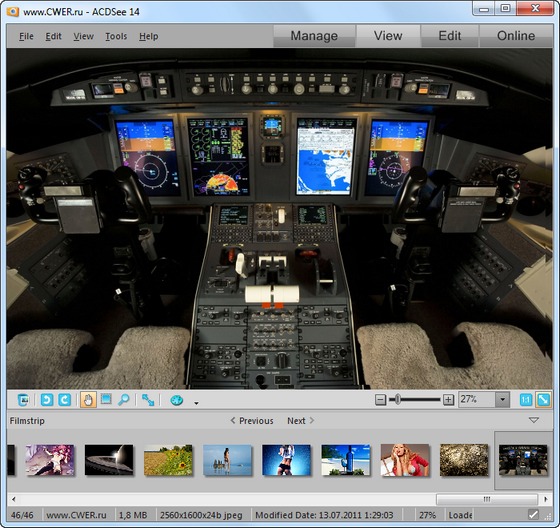Screen dimensions: 560x528
Task: Click the zoom slider handle
Action: pos(397,399)
